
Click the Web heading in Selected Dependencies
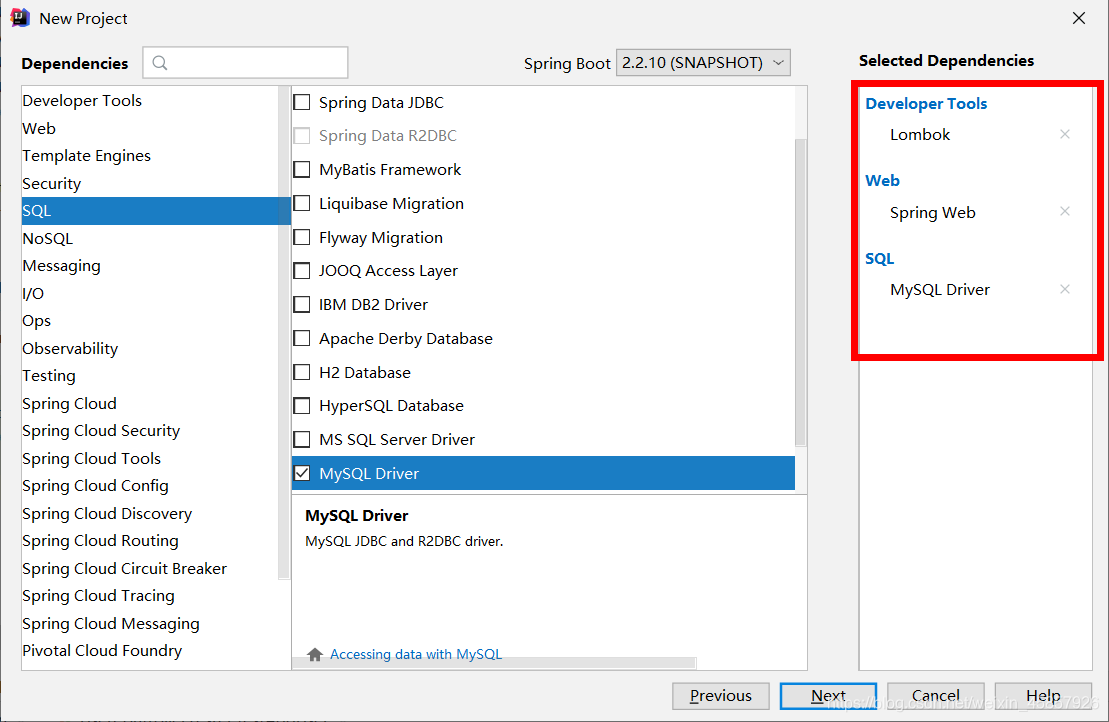click(883, 181)
